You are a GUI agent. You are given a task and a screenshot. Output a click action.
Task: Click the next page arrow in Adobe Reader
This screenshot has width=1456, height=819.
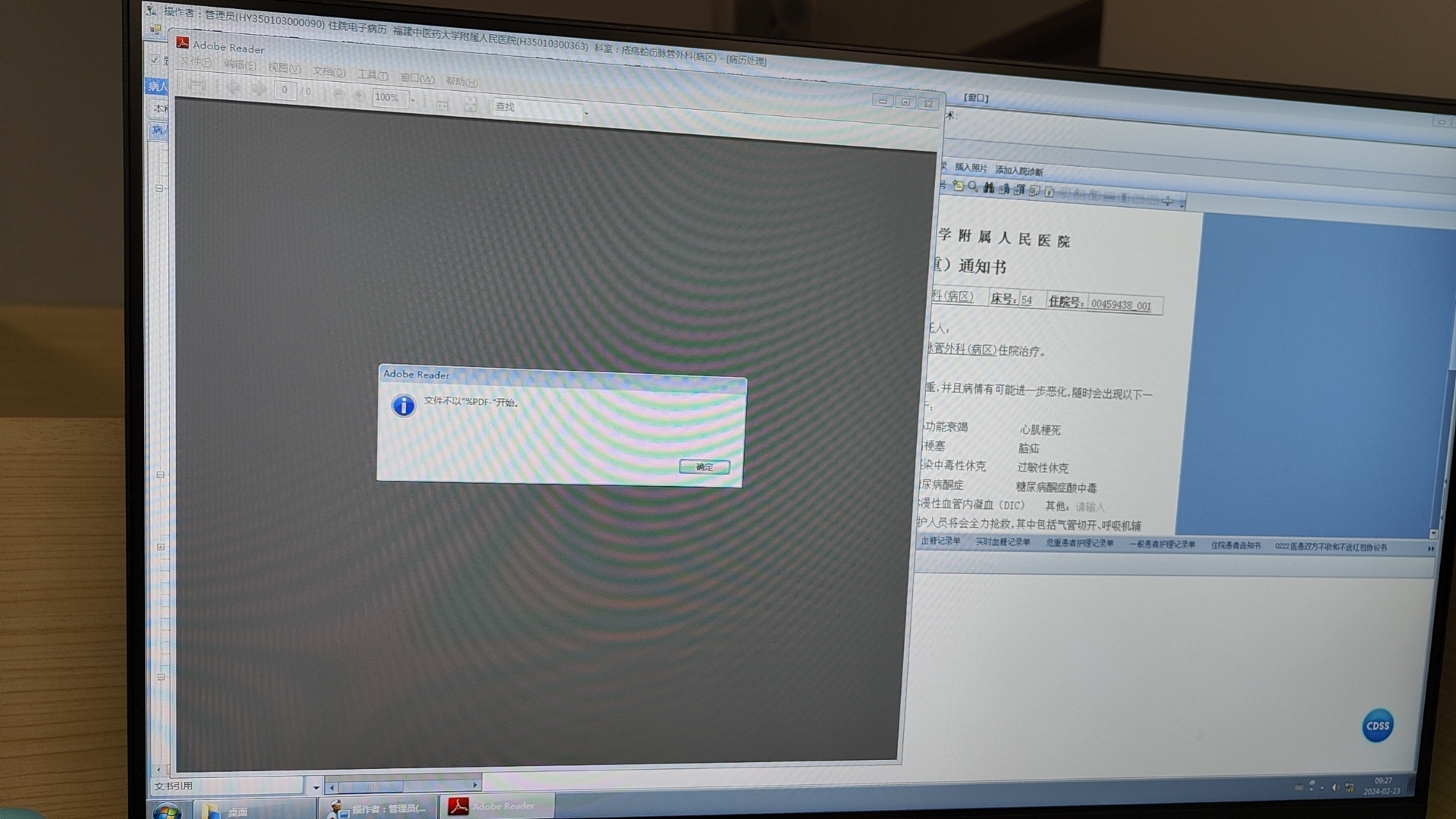259,89
